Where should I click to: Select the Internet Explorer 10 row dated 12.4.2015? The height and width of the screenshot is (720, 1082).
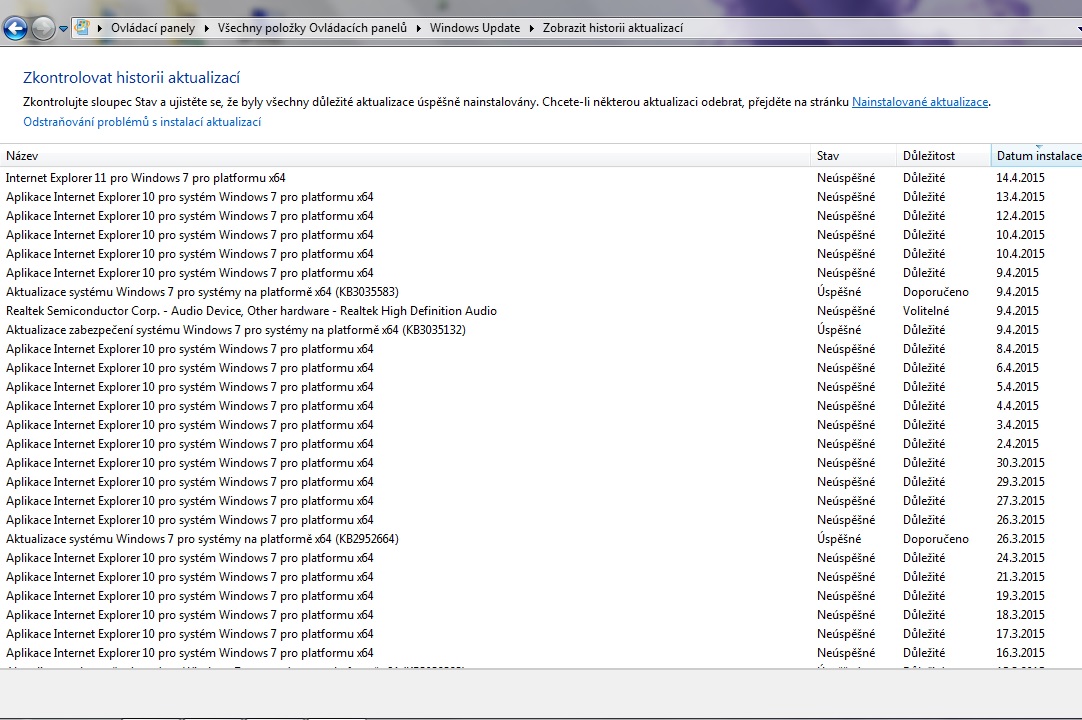tap(541, 216)
